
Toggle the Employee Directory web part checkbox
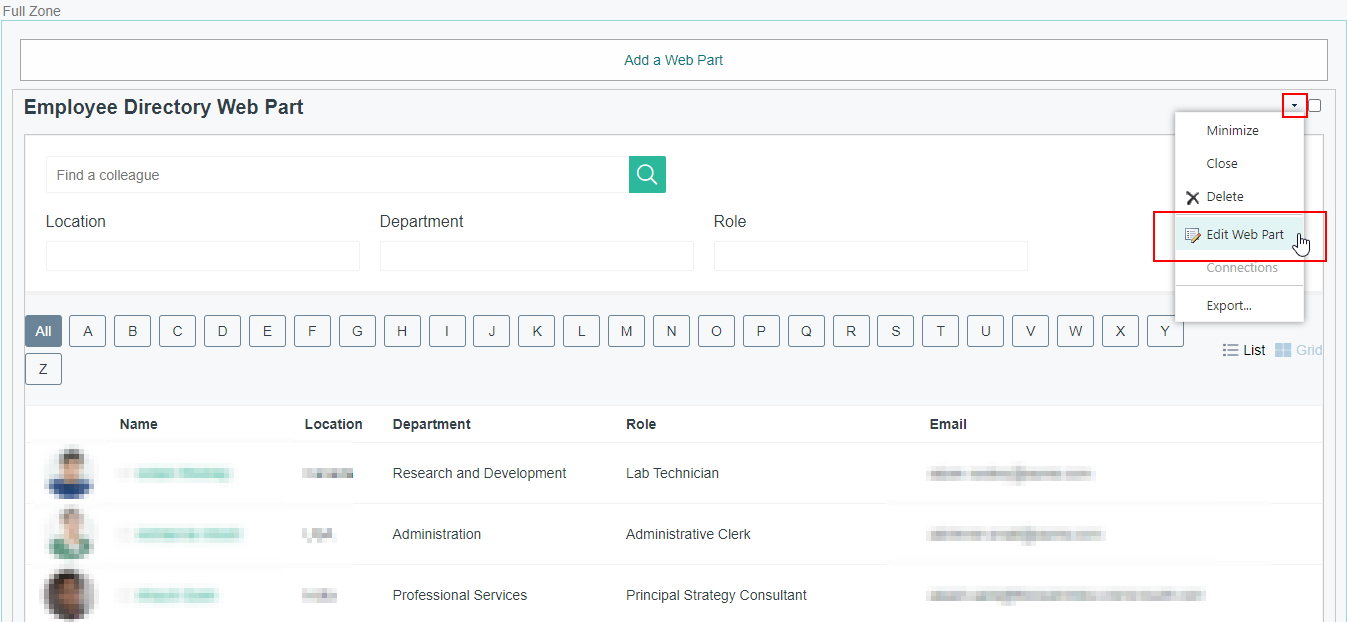(x=1314, y=105)
